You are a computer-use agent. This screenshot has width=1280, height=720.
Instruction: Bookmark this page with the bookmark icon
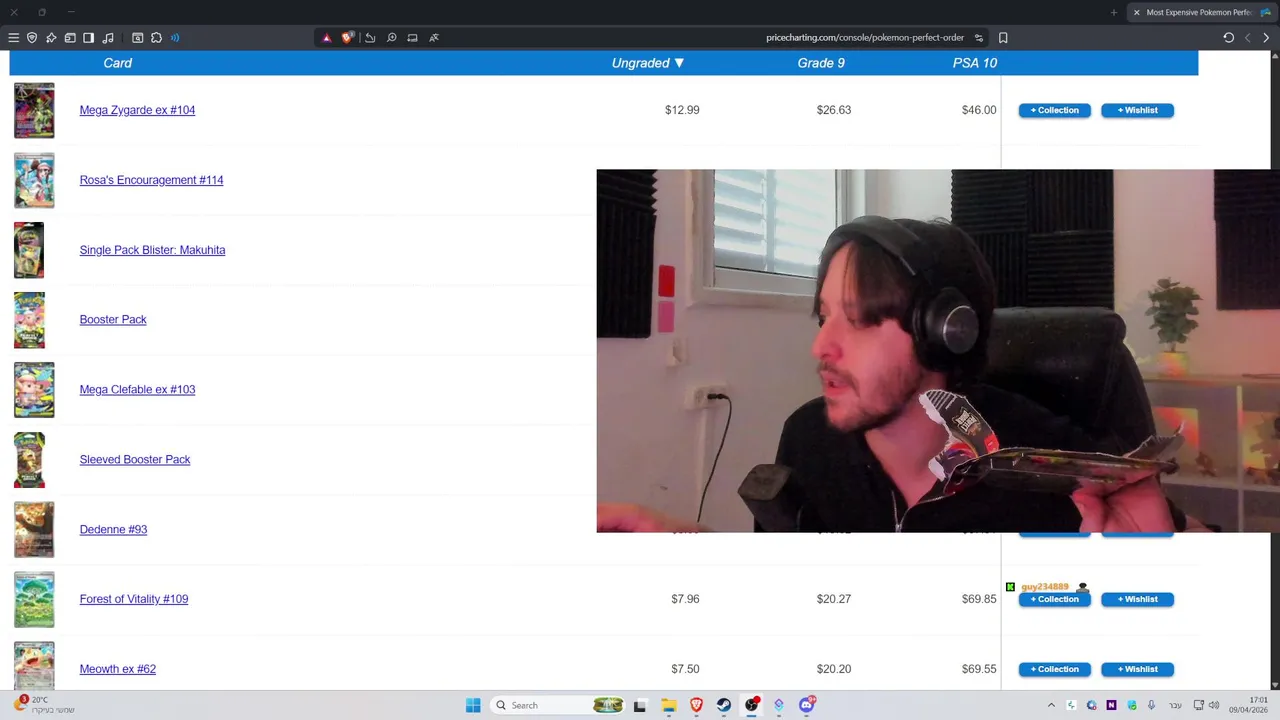click(1003, 38)
